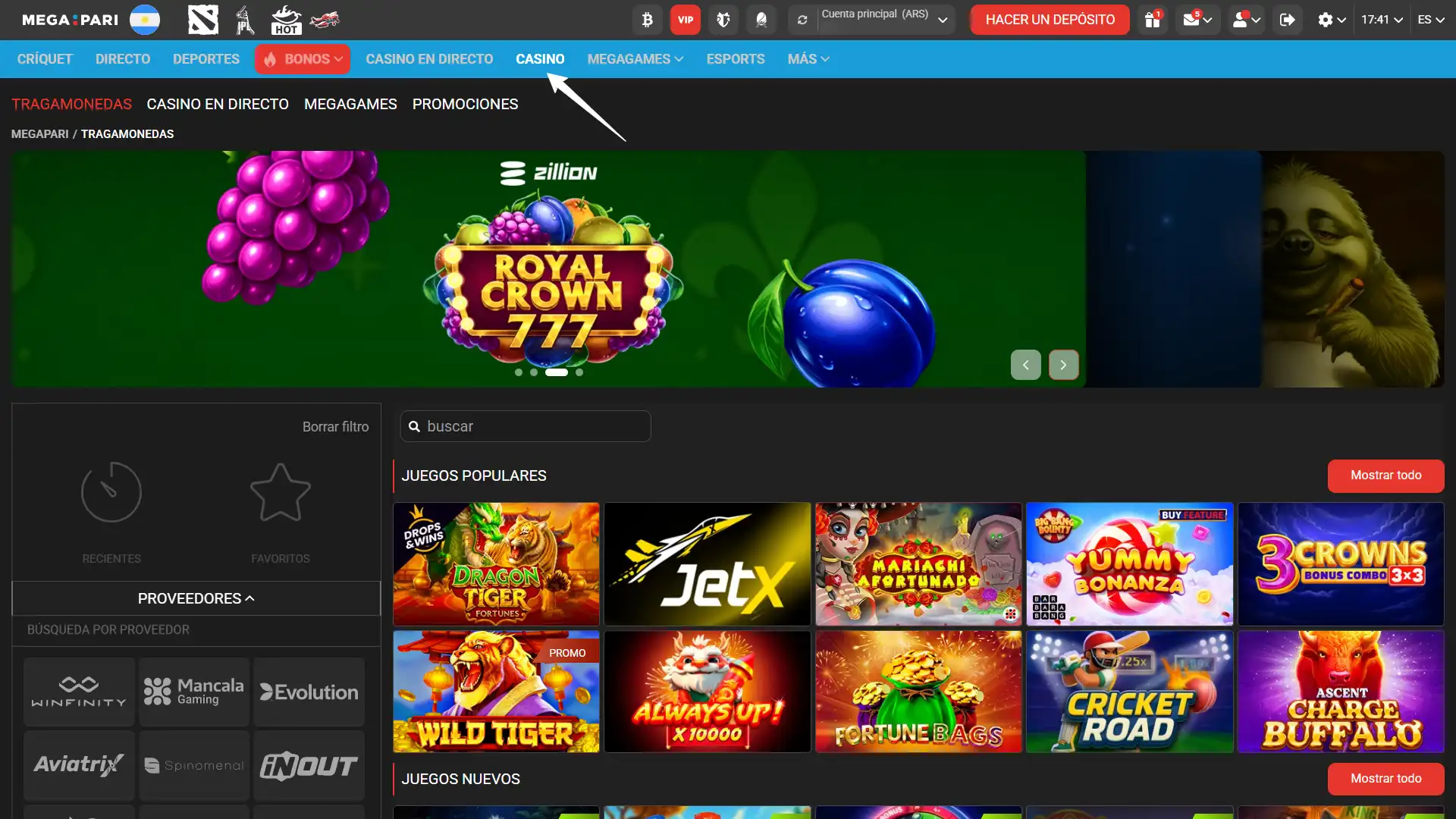Click the logout icon
1456x819 pixels.
[x=1287, y=20]
